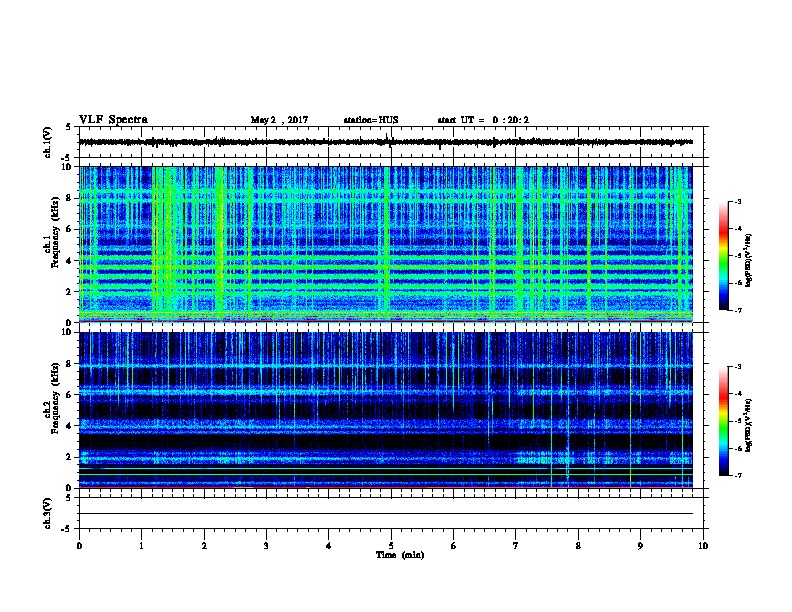
Task: Click the "10" tick on ch.2 frequency axis
Action: [x=67, y=332]
